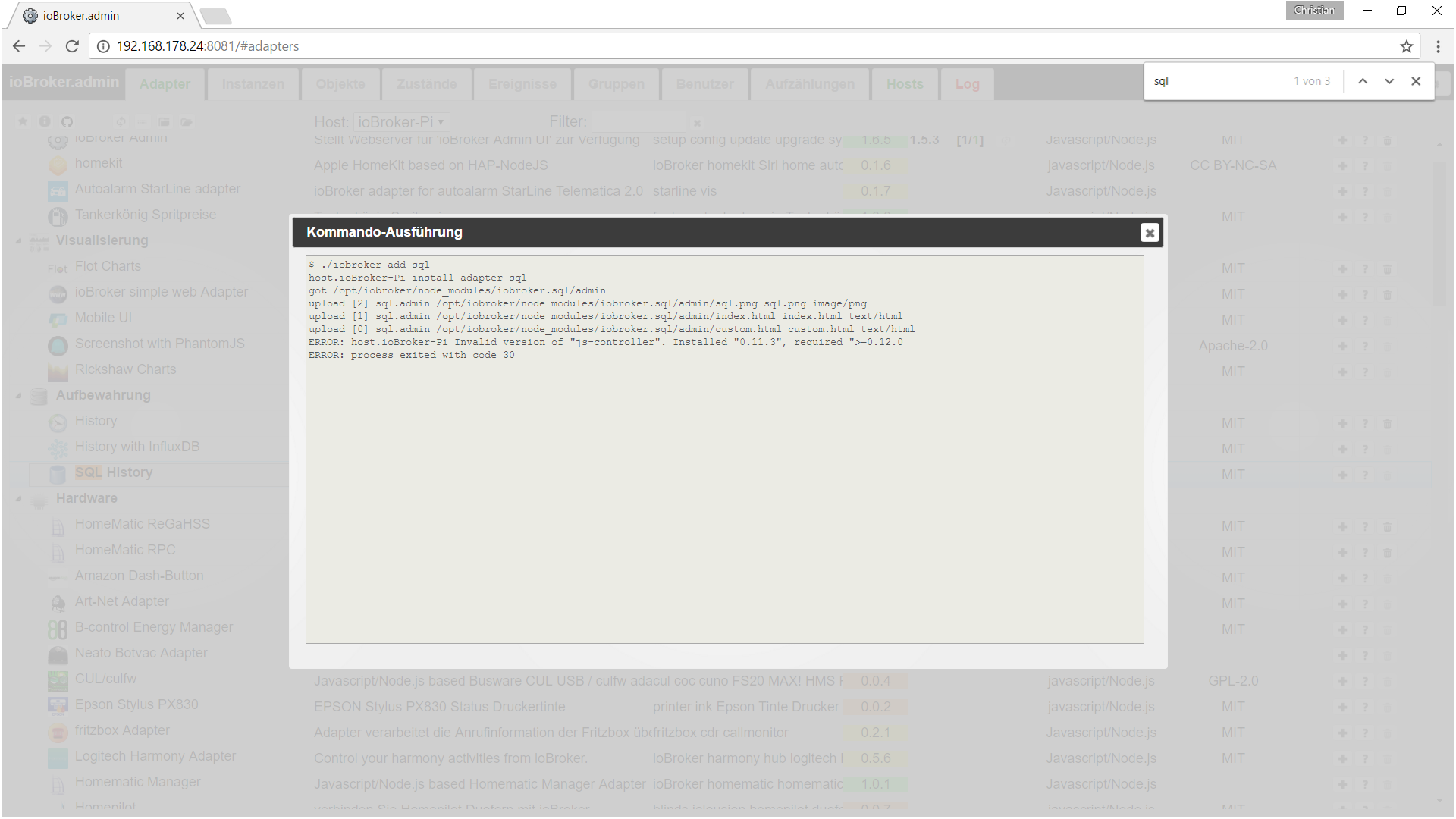Switch to the Hosts tab
This screenshot has height=819, width=1456.
pos(905,84)
